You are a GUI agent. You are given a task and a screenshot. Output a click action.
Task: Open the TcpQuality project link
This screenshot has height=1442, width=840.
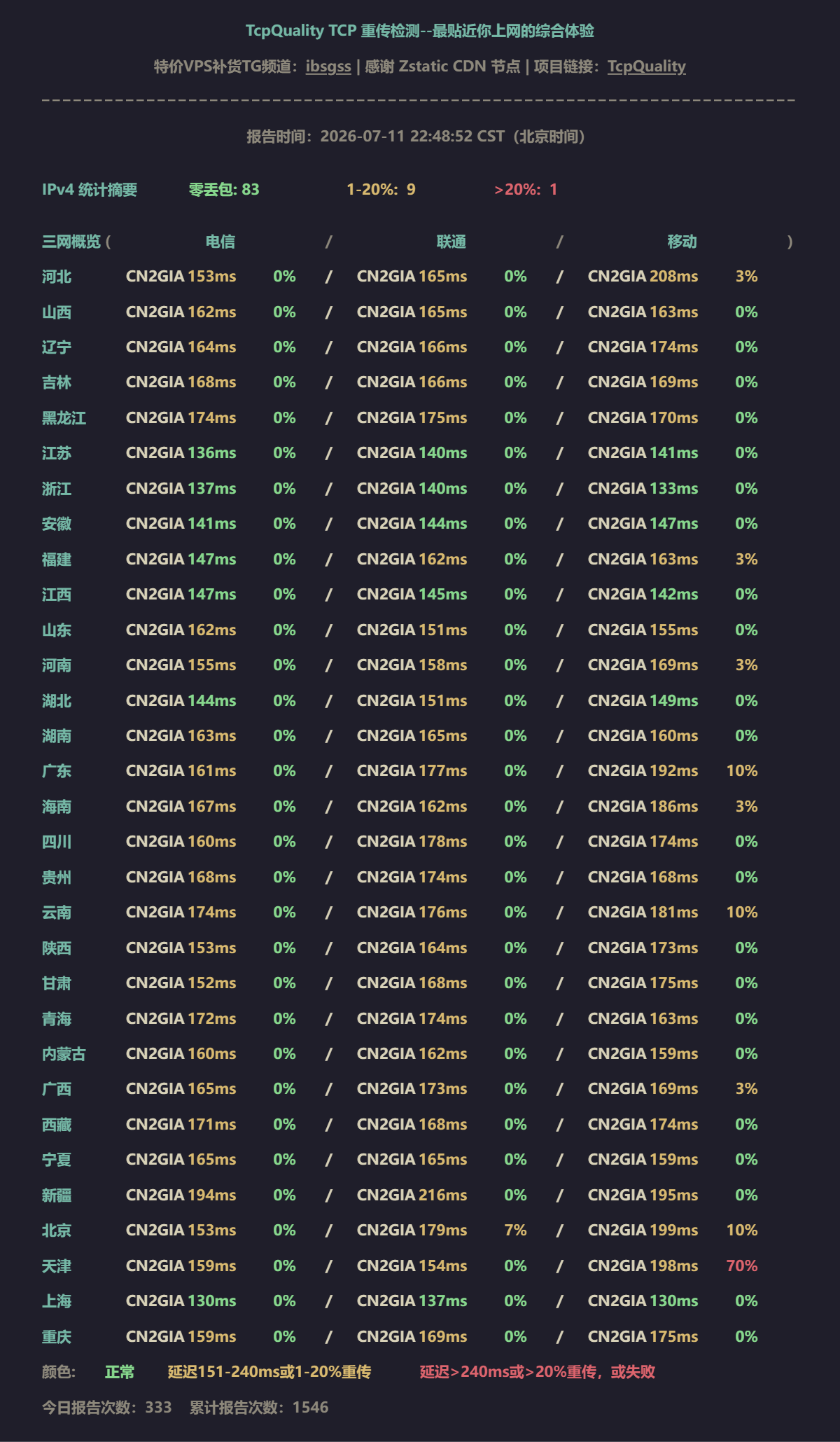646,67
